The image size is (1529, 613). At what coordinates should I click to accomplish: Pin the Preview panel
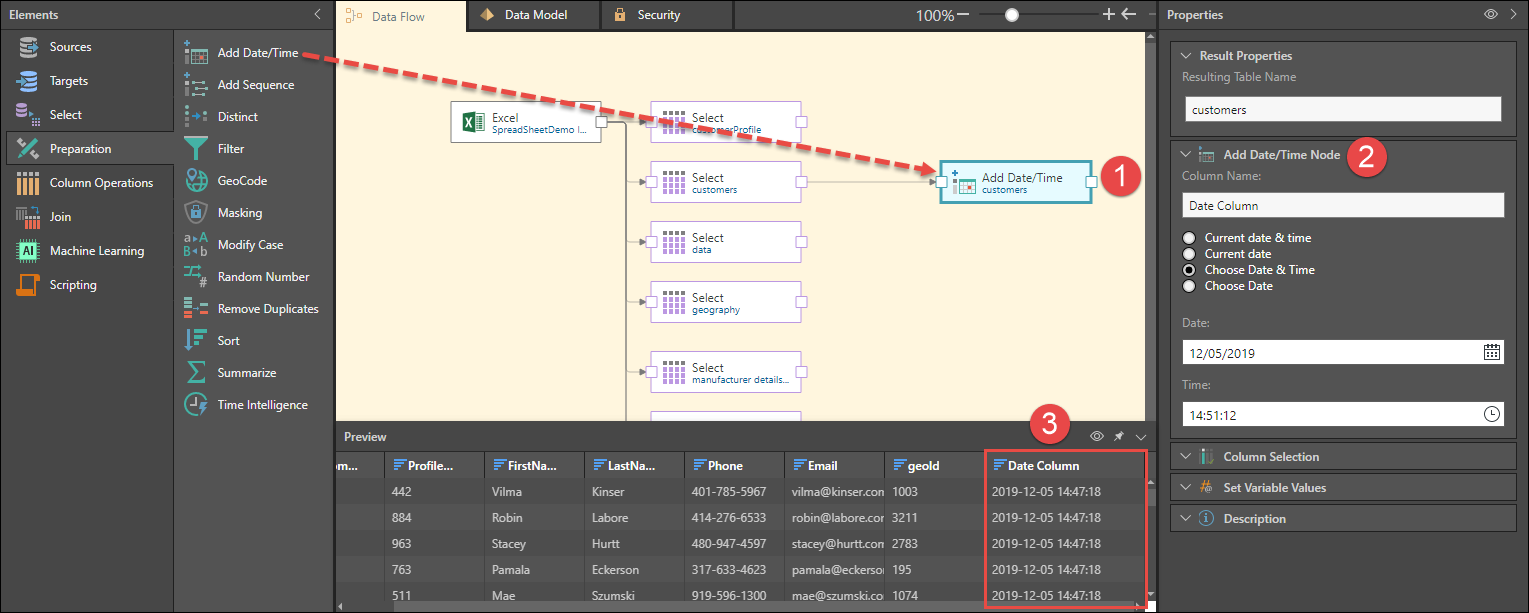pos(1119,437)
